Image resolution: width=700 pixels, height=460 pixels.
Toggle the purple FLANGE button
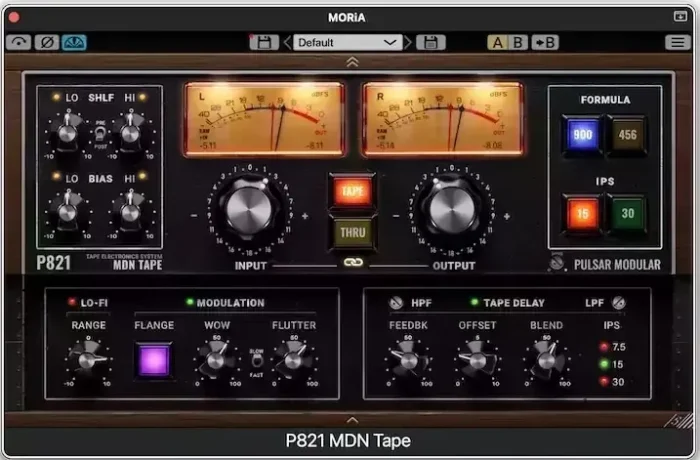click(x=153, y=359)
